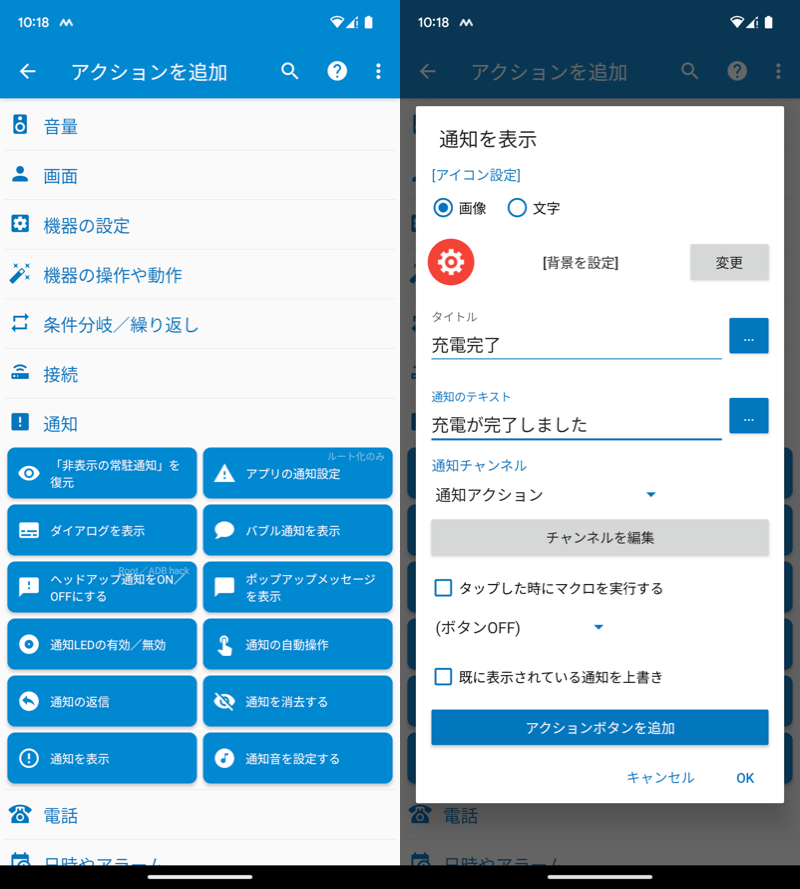
Task: Click the キャンセル button
Action: (660, 778)
